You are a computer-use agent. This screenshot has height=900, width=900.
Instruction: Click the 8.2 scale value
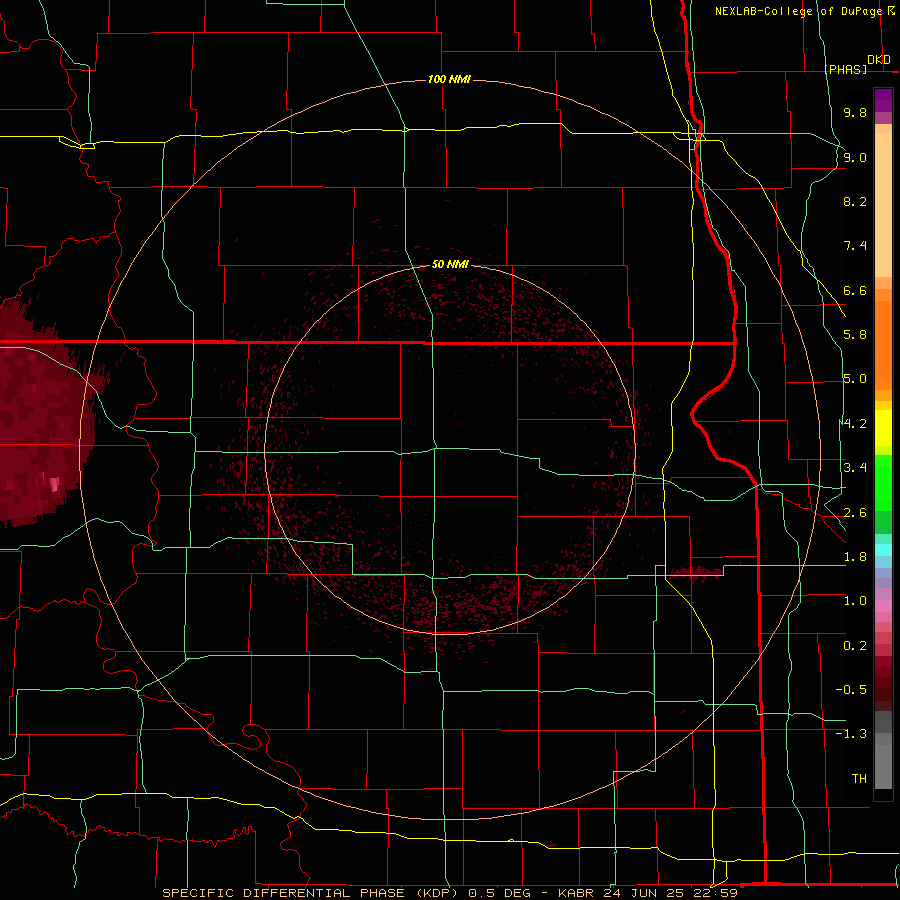pos(855,201)
